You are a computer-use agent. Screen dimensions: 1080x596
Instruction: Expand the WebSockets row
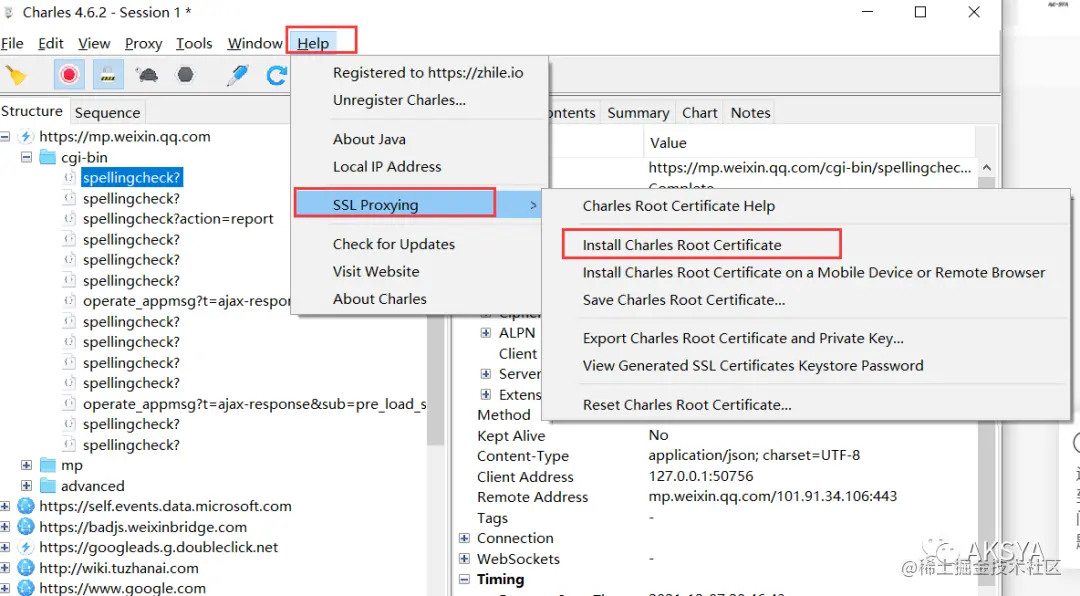pos(464,559)
